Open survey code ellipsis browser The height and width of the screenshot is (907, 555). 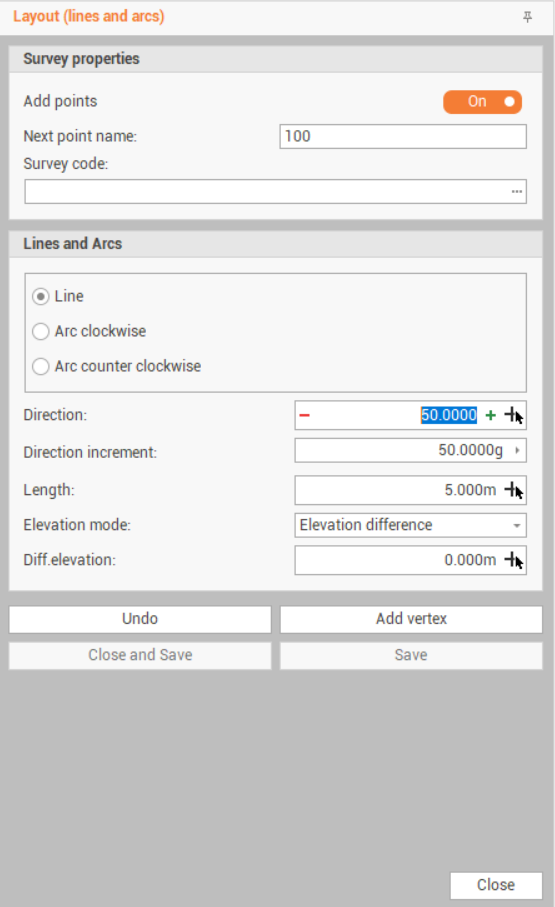[x=517, y=191]
